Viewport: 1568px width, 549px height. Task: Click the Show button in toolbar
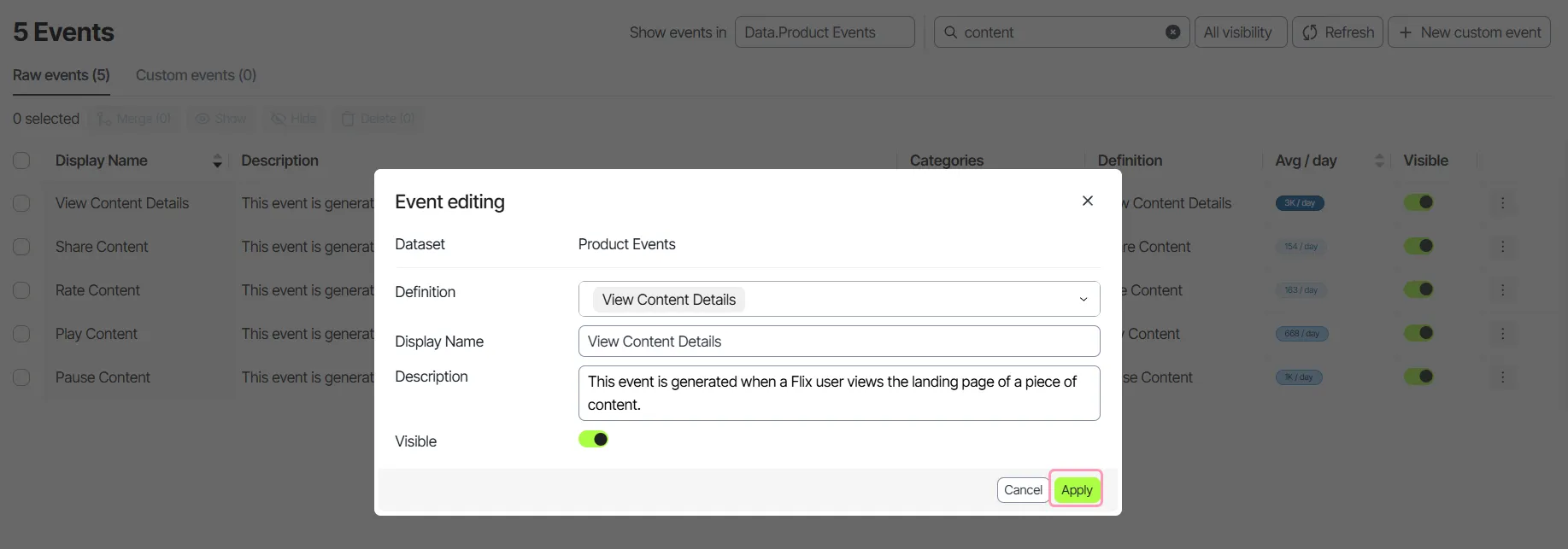221,119
